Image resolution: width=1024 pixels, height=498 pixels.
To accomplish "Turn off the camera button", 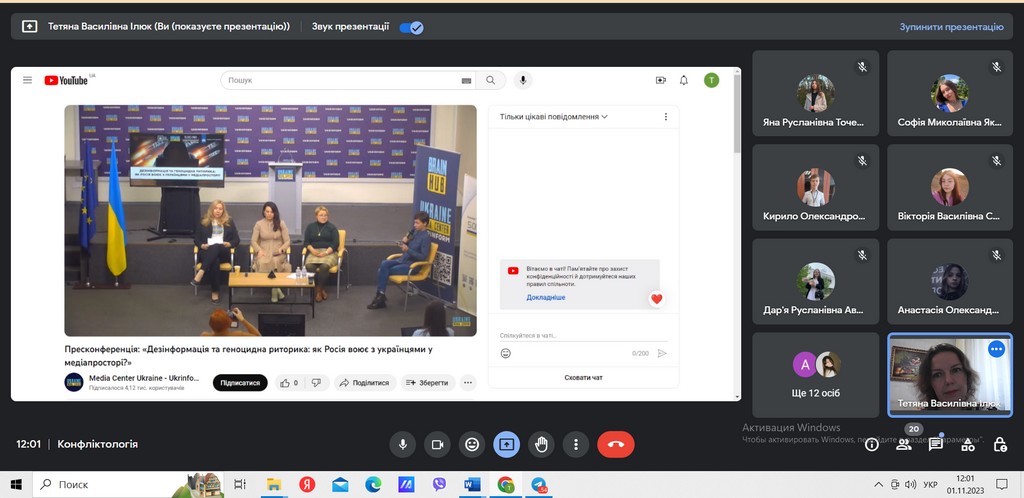I will (437, 444).
